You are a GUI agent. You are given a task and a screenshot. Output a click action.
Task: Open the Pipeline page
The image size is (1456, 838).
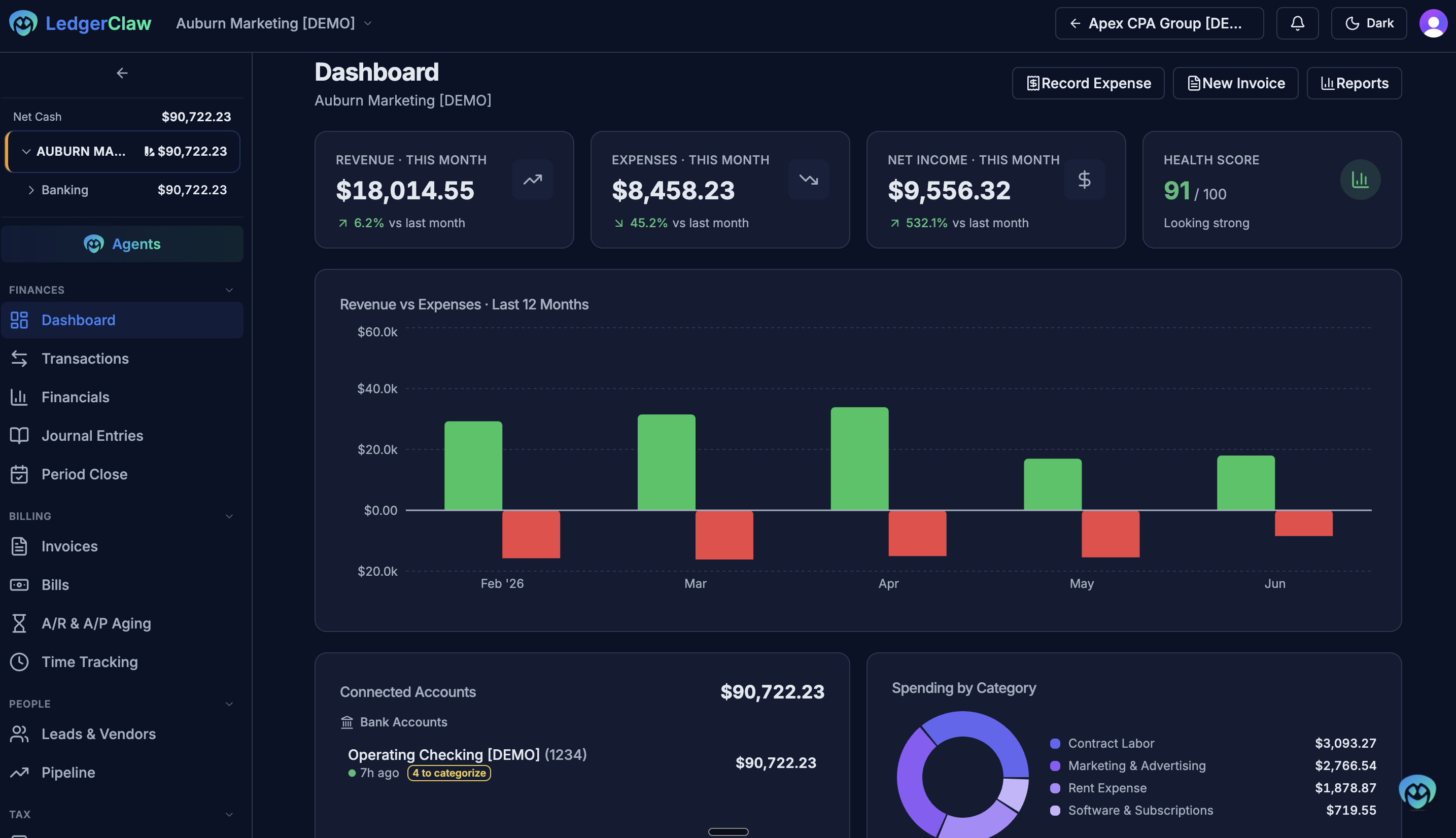122,773
